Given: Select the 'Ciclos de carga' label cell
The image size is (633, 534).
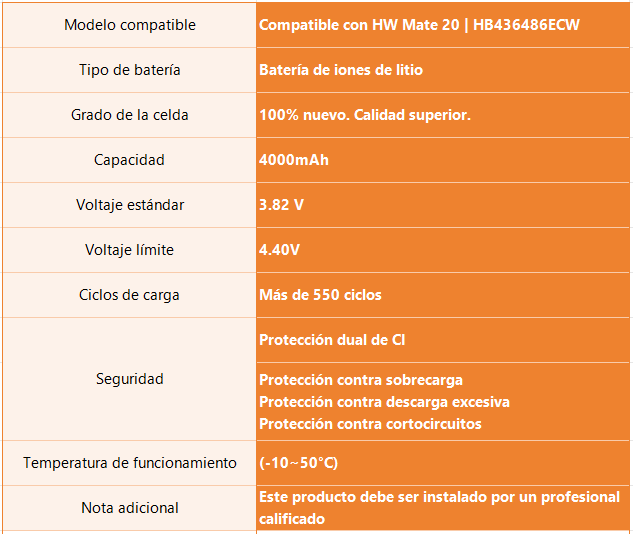Looking at the screenshot, I should (x=130, y=295).
